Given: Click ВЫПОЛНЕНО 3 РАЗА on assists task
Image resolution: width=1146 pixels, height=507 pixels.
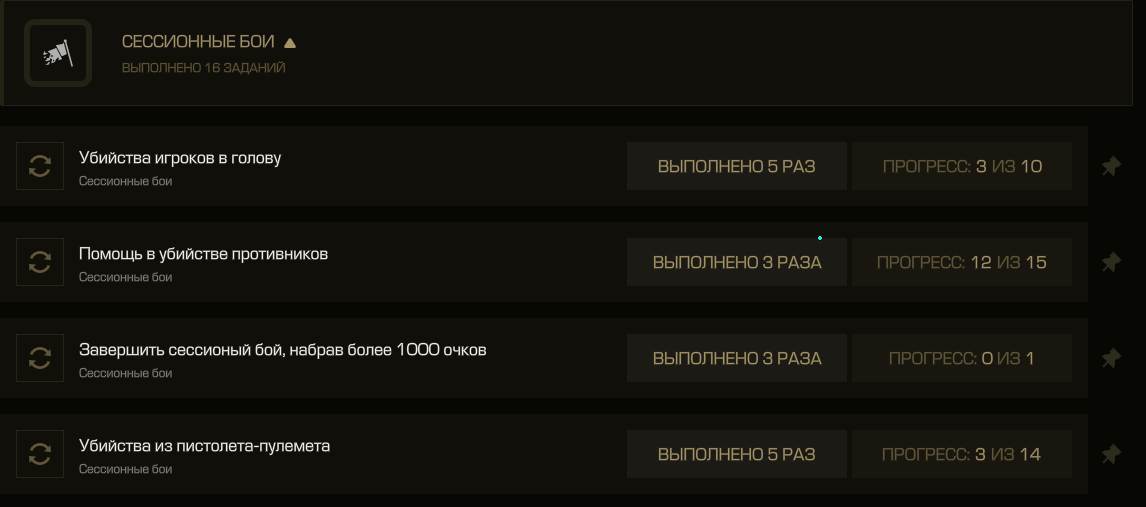Looking at the screenshot, I should [x=737, y=262].
